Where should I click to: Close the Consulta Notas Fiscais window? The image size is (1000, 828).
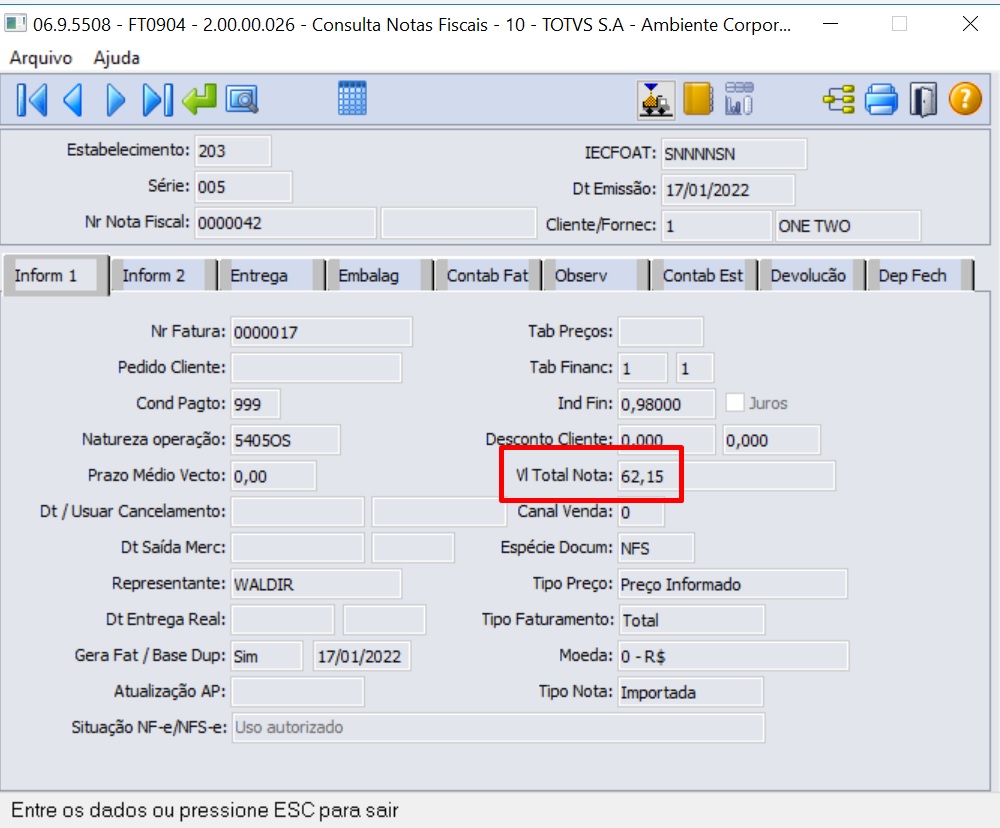[x=970, y=24]
